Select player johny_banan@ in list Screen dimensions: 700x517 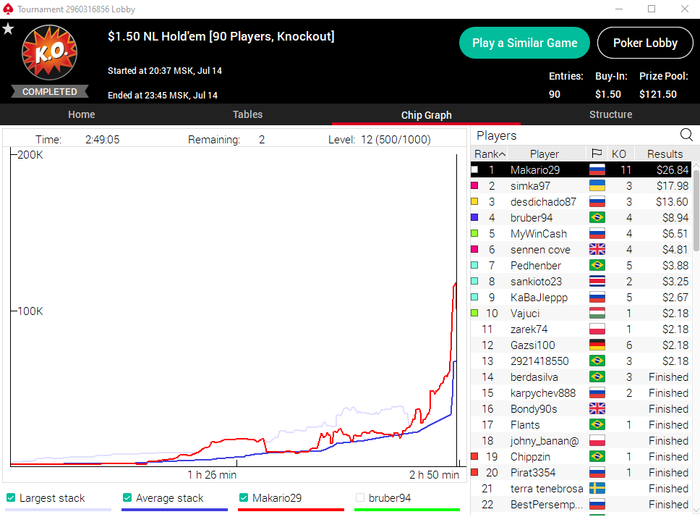(581, 441)
